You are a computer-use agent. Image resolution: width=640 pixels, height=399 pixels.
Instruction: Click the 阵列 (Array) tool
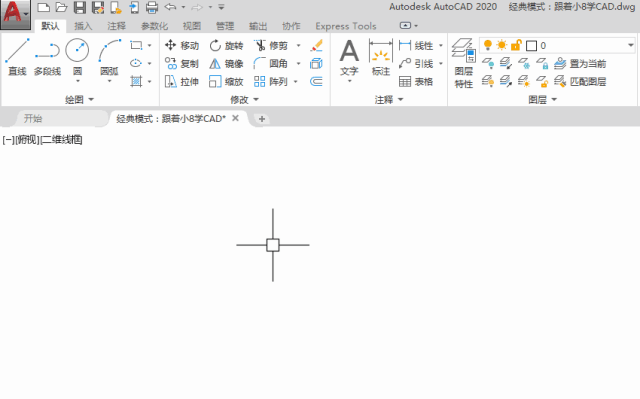271,82
